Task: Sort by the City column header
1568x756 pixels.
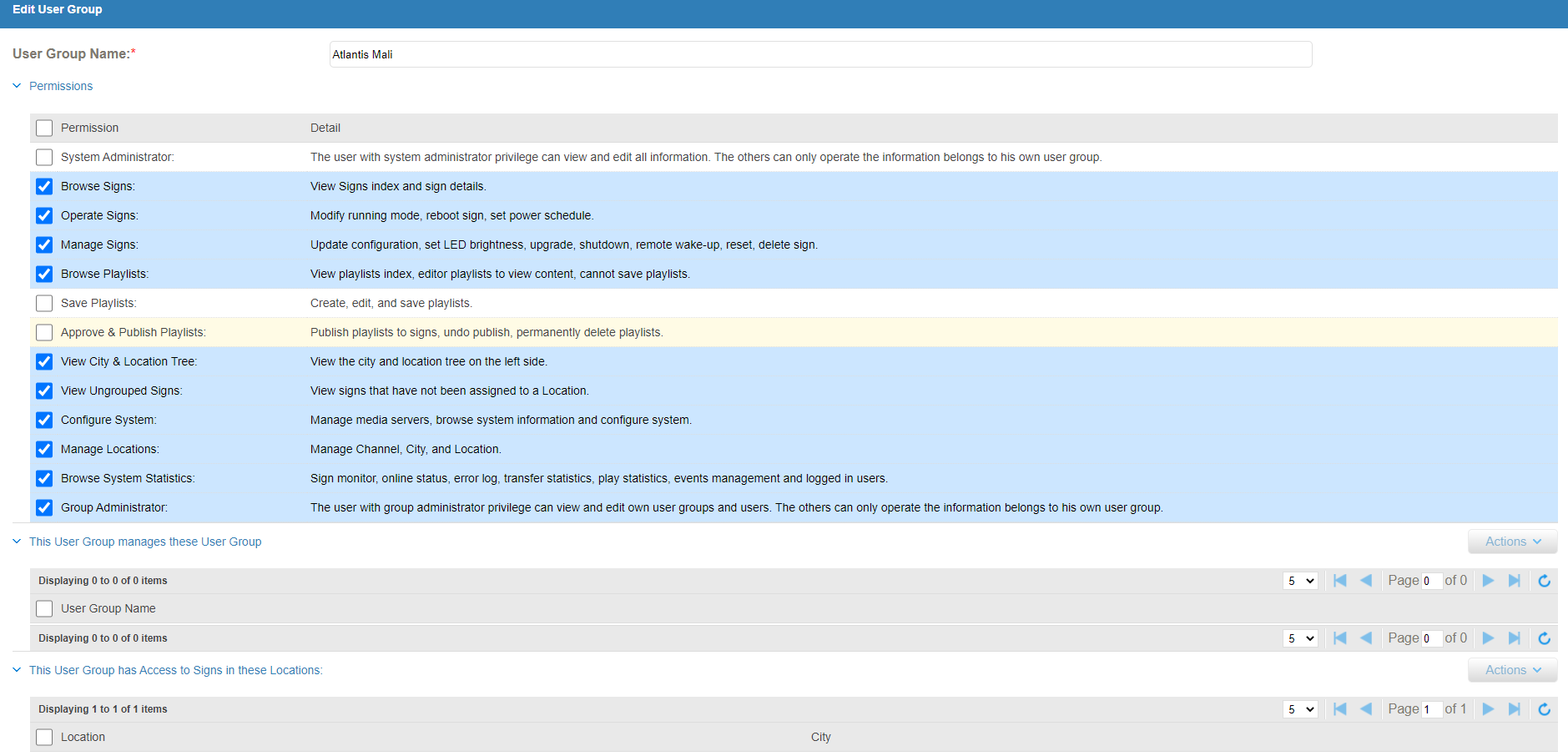Action: tap(821, 737)
